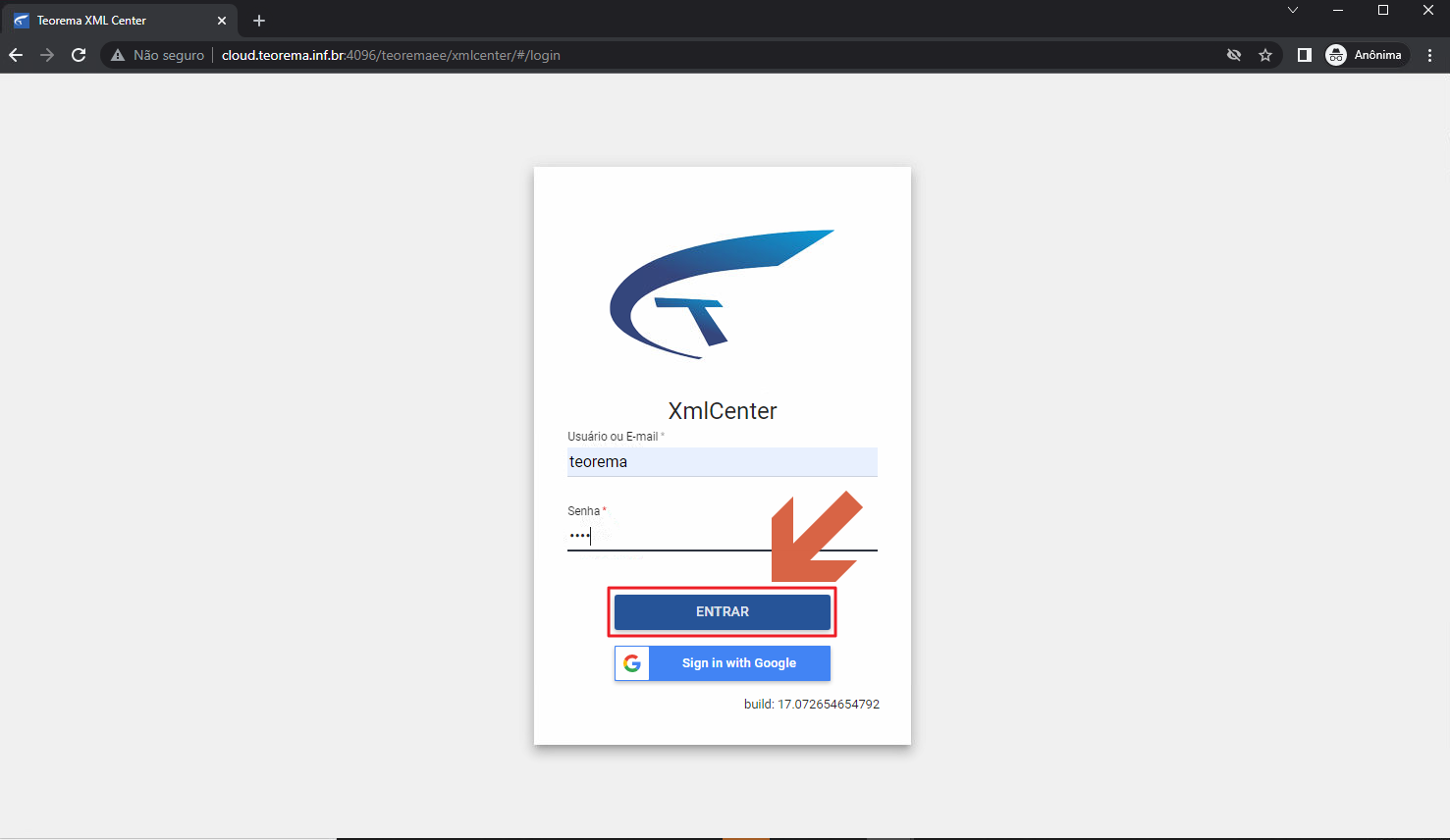Open the browser side panel icon
The height and width of the screenshot is (840, 1450).
[x=1305, y=55]
